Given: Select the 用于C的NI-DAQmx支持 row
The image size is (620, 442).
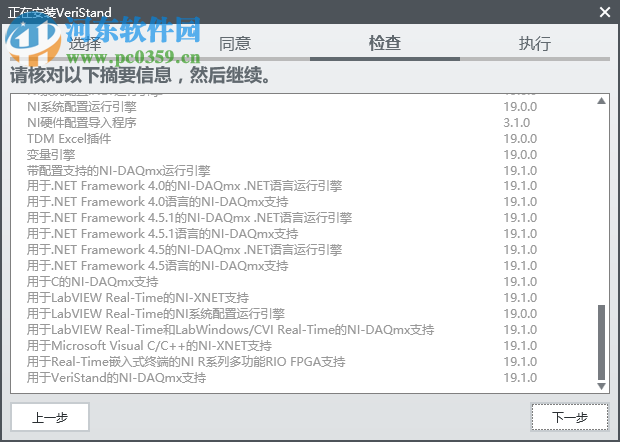Looking at the screenshot, I should coord(282,282).
